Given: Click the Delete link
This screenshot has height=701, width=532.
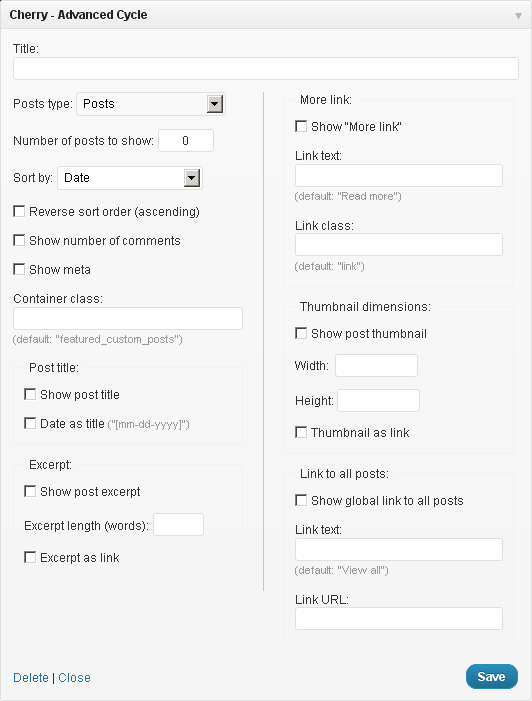Looking at the screenshot, I should [x=31, y=678].
